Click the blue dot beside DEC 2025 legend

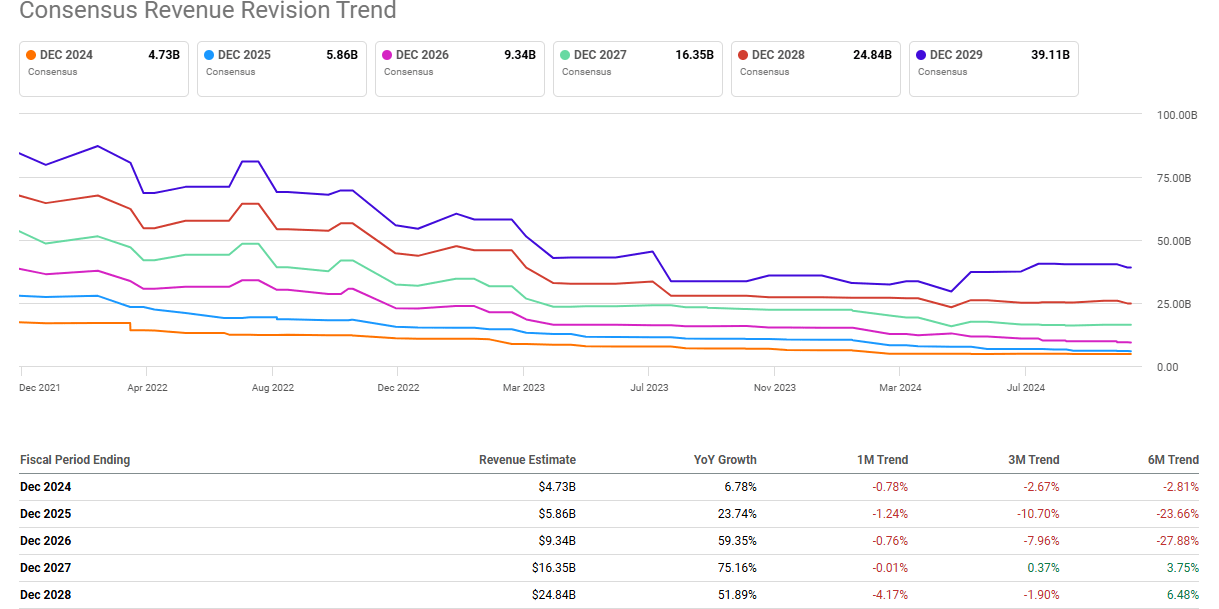point(210,55)
